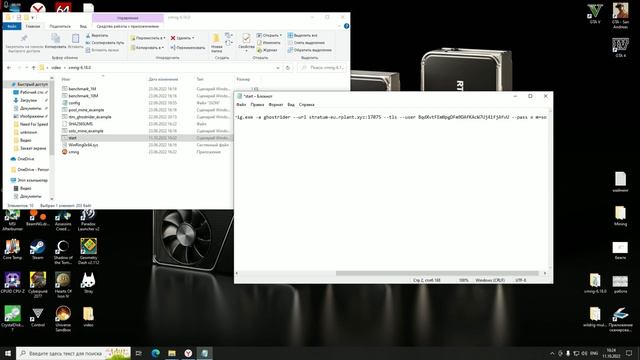Click Скопировать путь in the ribbon
640x360 pixels.
(x=105, y=43)
